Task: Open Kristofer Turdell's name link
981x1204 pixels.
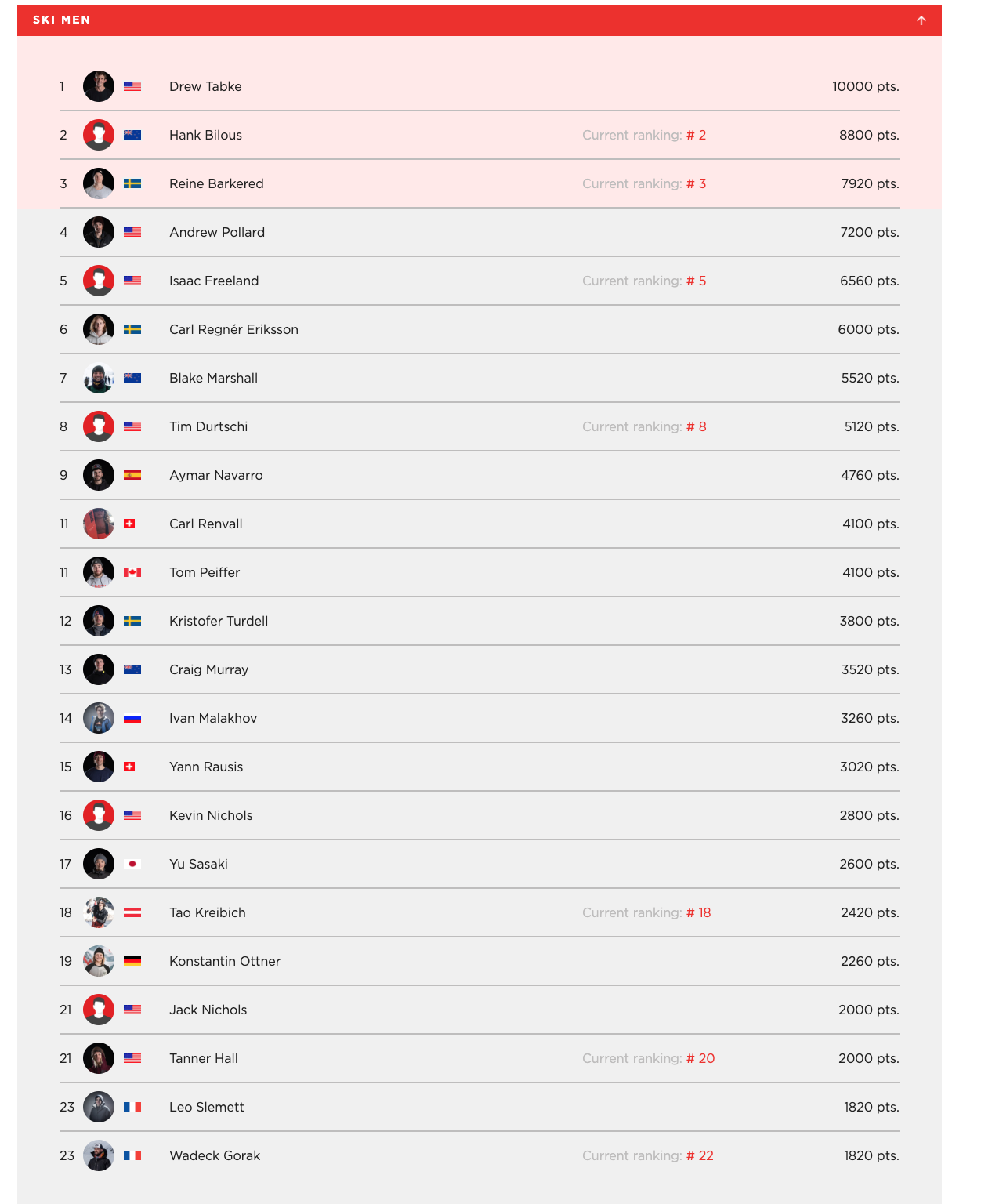Action: tap(219, 621)
